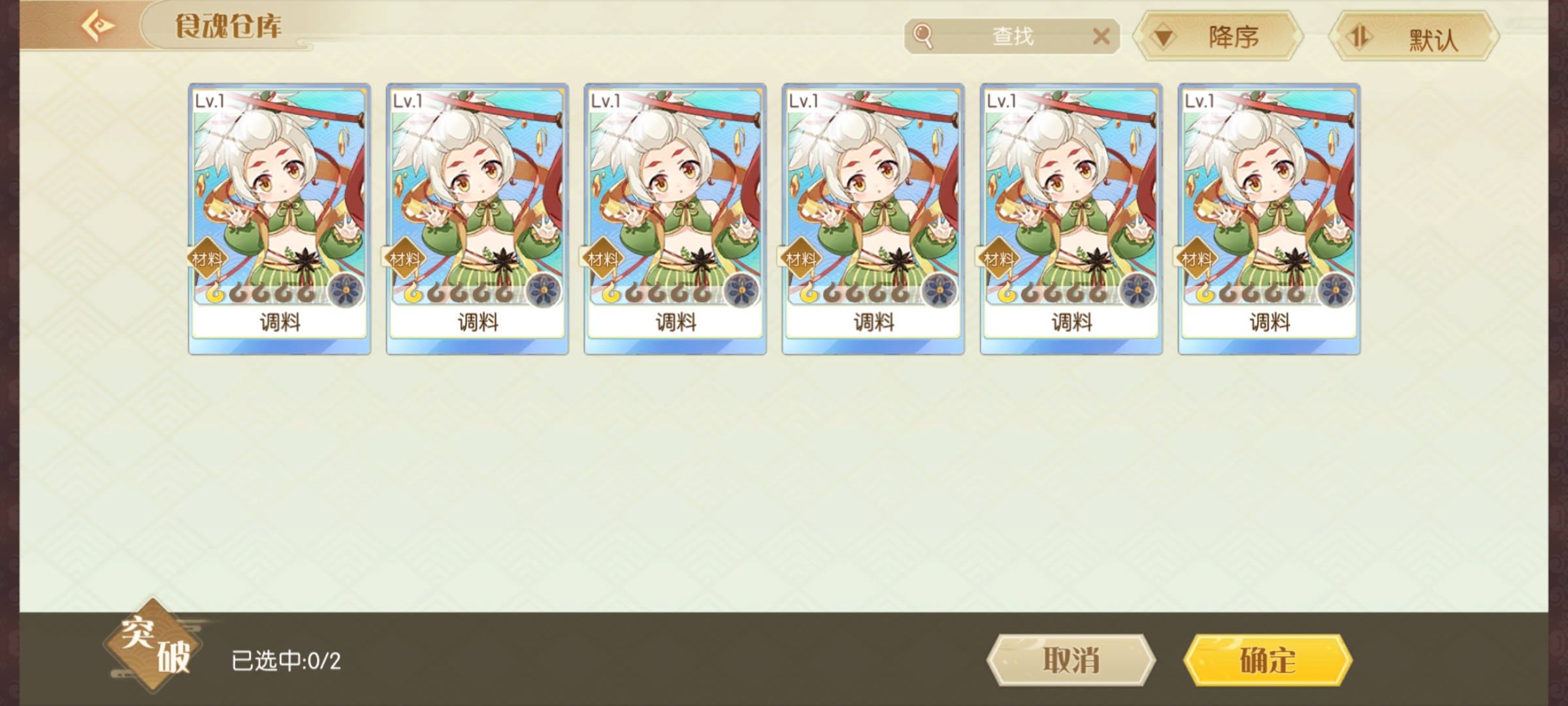The width and height of the screenshot is (1568, 706).
Task: Clear search with the X icon
Action: (x=1102, y=37)
